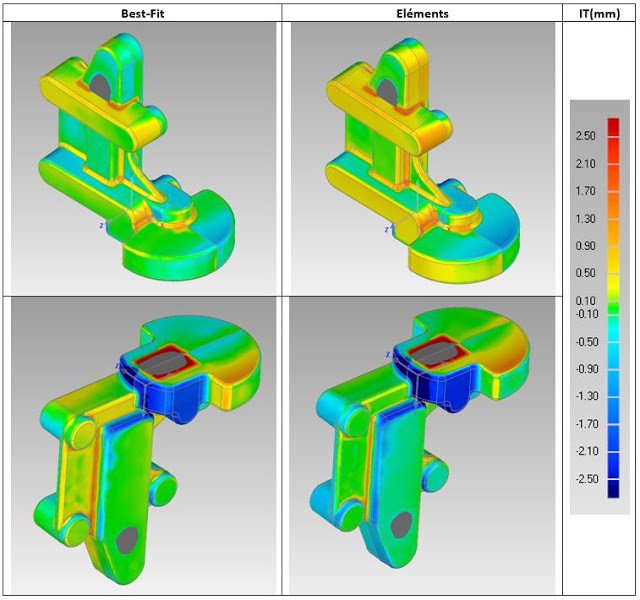Click the 0.50 scale label
This screenshot has height=600, width=640.
585,273
